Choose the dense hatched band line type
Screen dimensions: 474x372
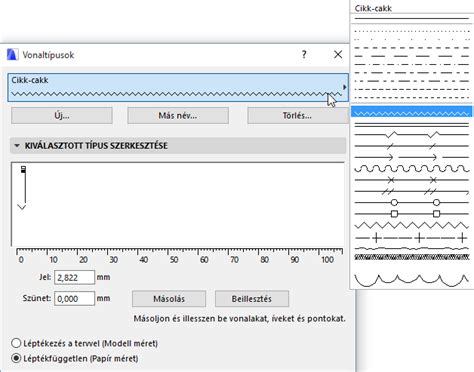click(412, 257)
